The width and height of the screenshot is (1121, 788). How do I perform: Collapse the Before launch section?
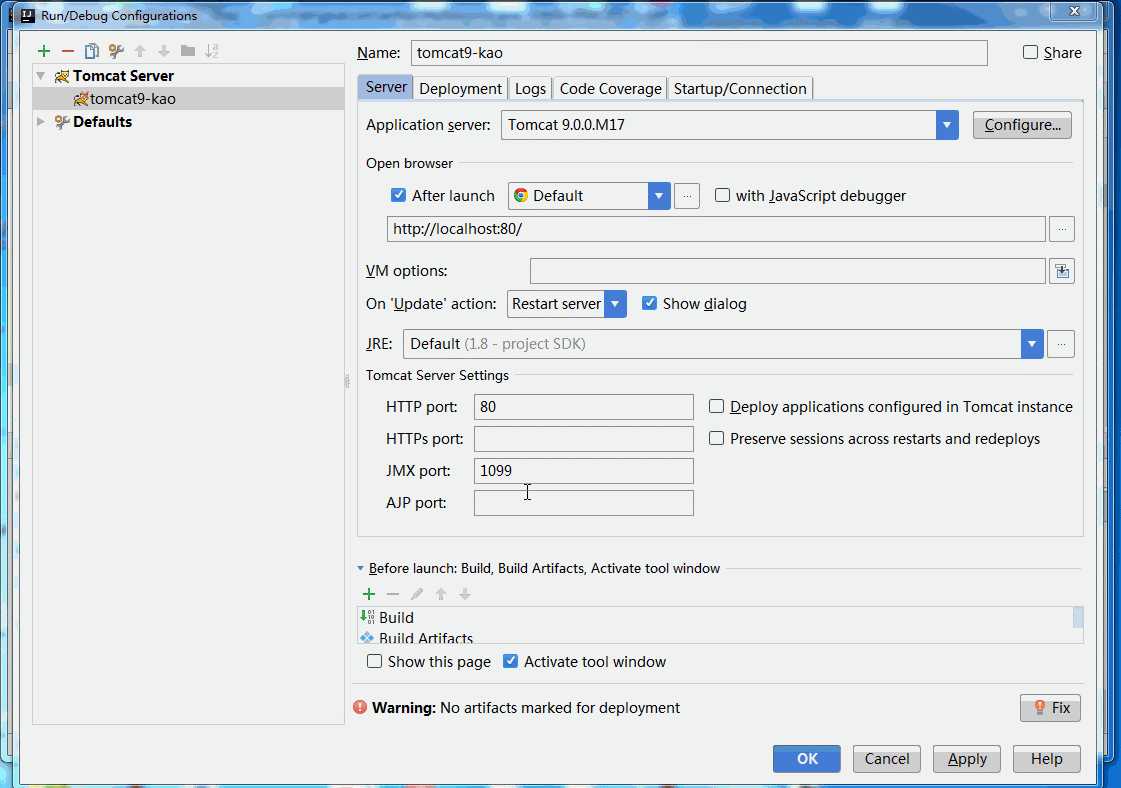(x=360, y=568)
